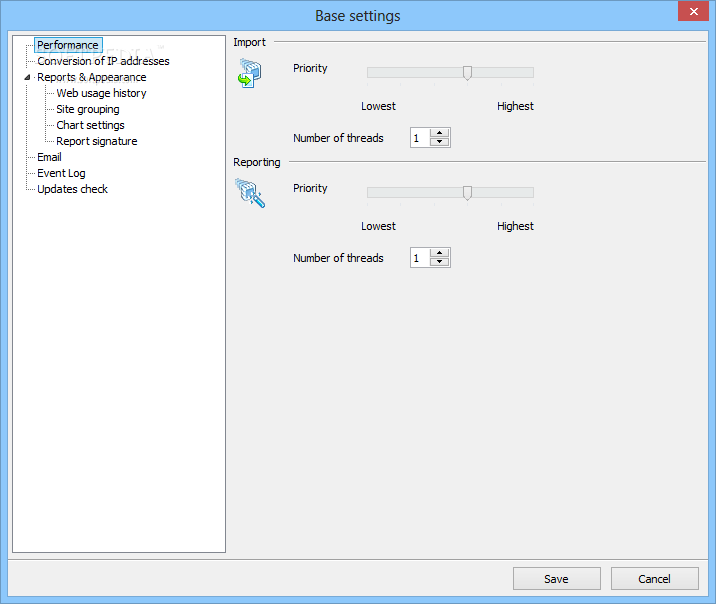Increase Import number of threads

click(x=439, y=133)
